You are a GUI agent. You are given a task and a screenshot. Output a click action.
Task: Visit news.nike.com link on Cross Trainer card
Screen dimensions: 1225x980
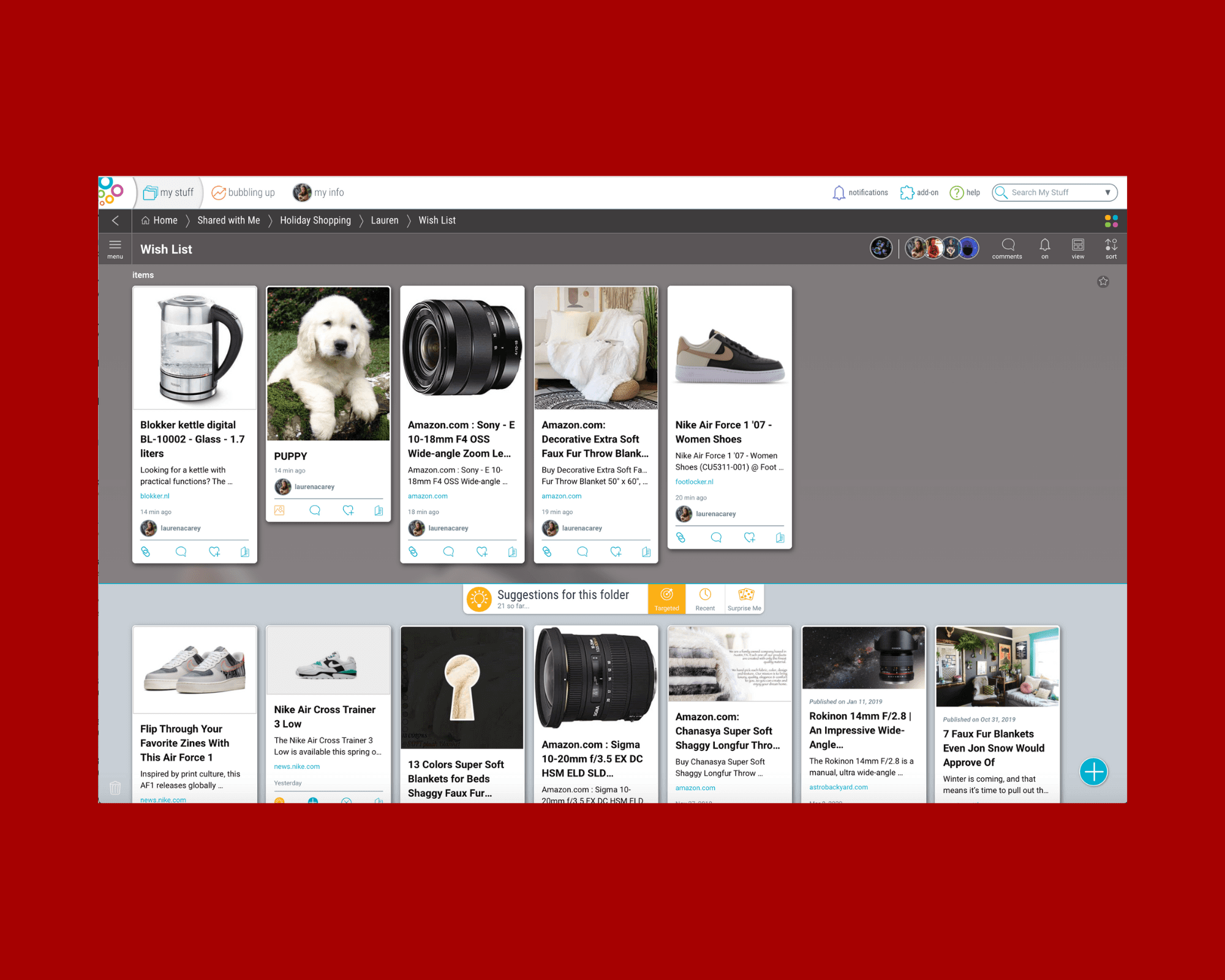click(x=297, y=766)
